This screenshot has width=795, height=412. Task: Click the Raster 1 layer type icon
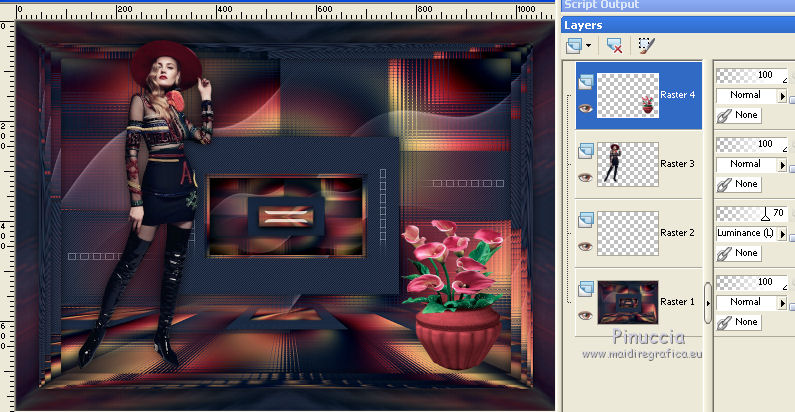tap(586, 288)
